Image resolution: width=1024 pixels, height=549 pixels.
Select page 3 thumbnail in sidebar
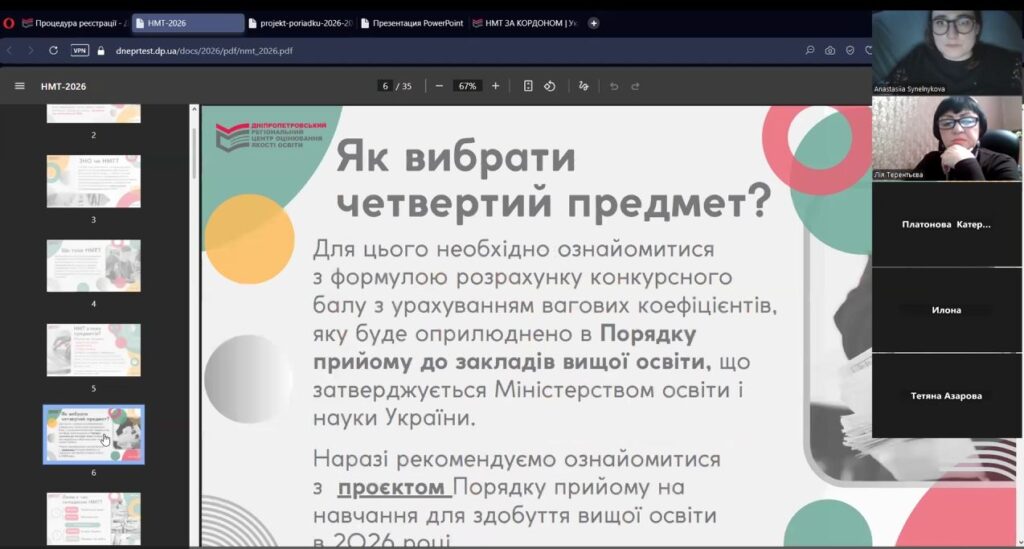click(93, 181)
